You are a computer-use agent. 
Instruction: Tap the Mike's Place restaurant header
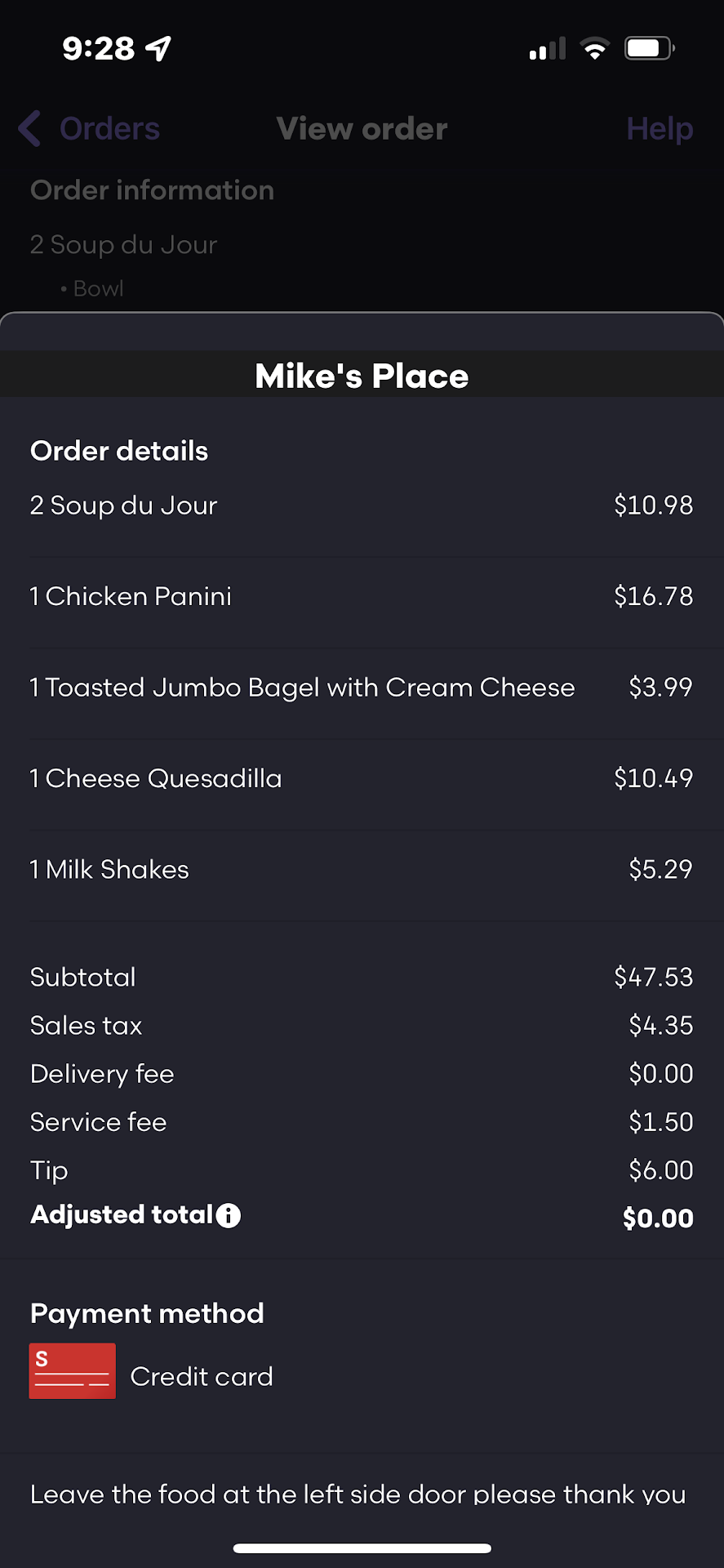point(362,376)
